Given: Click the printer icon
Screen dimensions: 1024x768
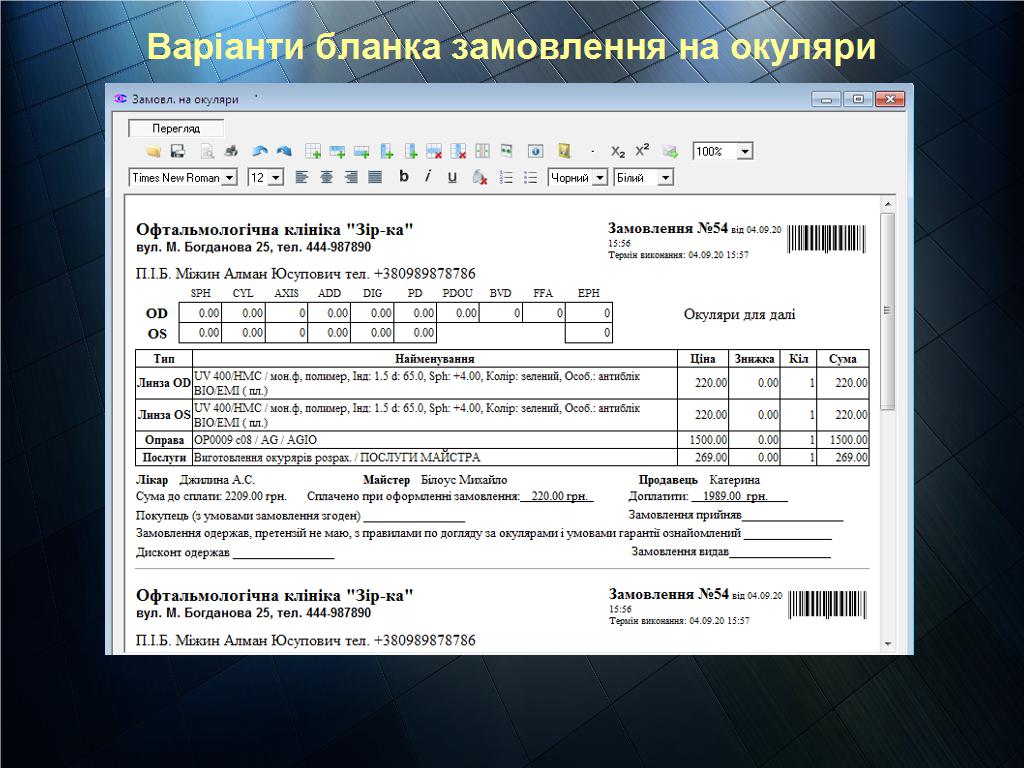Looking at the screenshot, I should click(x=231, y=151).
